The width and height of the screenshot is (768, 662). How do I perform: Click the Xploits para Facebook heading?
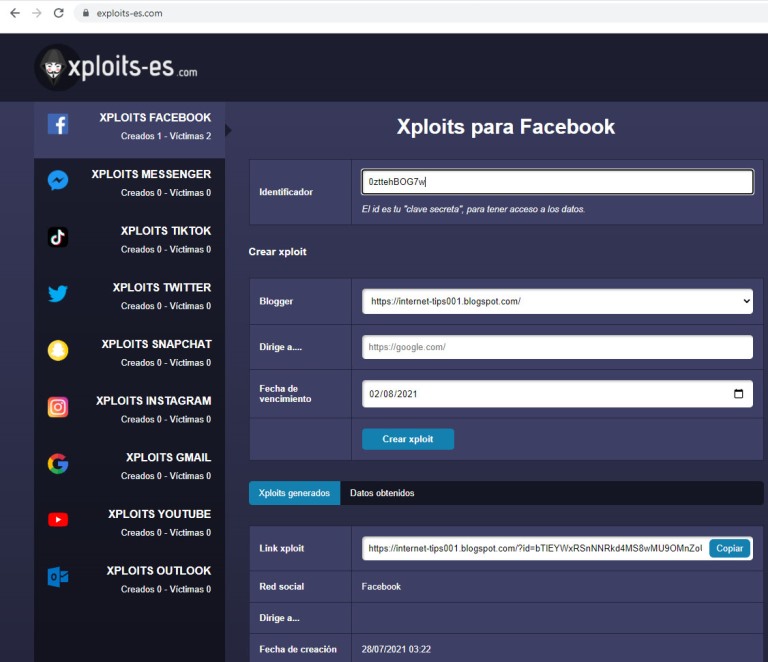click(506, 127)
